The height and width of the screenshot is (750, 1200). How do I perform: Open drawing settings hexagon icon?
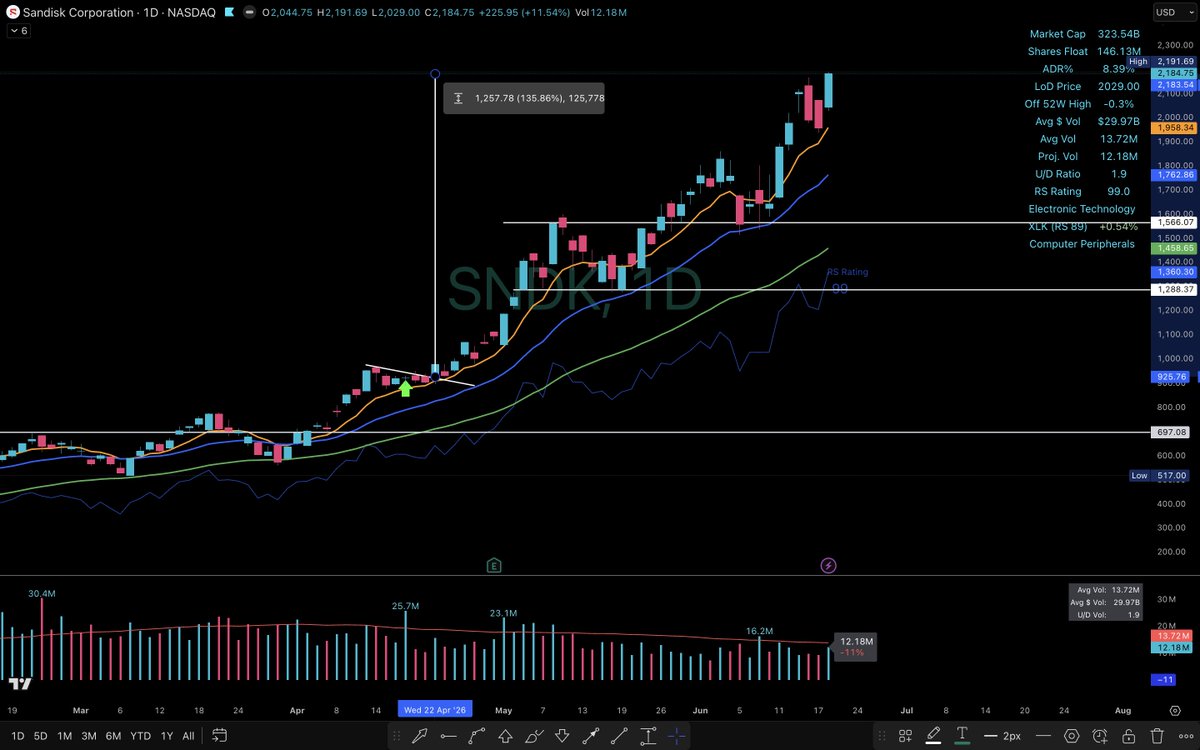point(1071,736)
